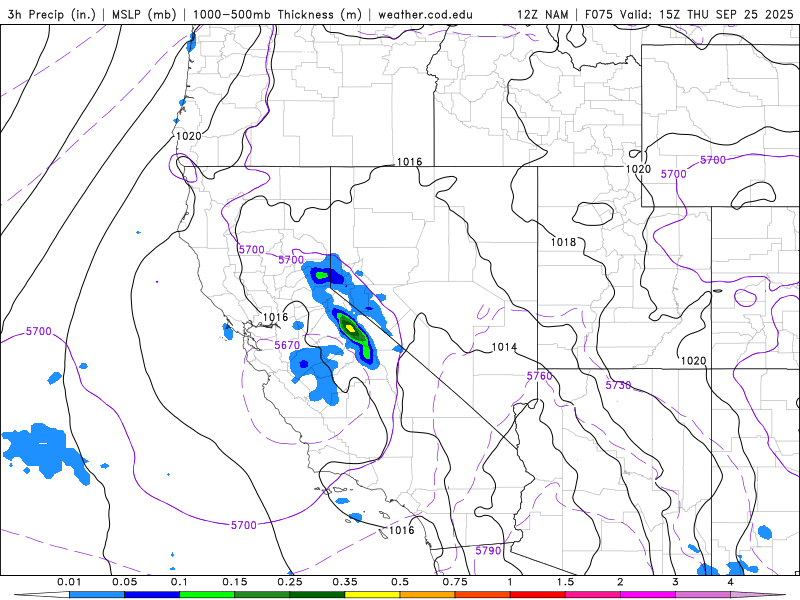Select the dark blue 0.05–0.1 legend swatch
The width and height of the screenshot is (800, 600).
point(152,595)
